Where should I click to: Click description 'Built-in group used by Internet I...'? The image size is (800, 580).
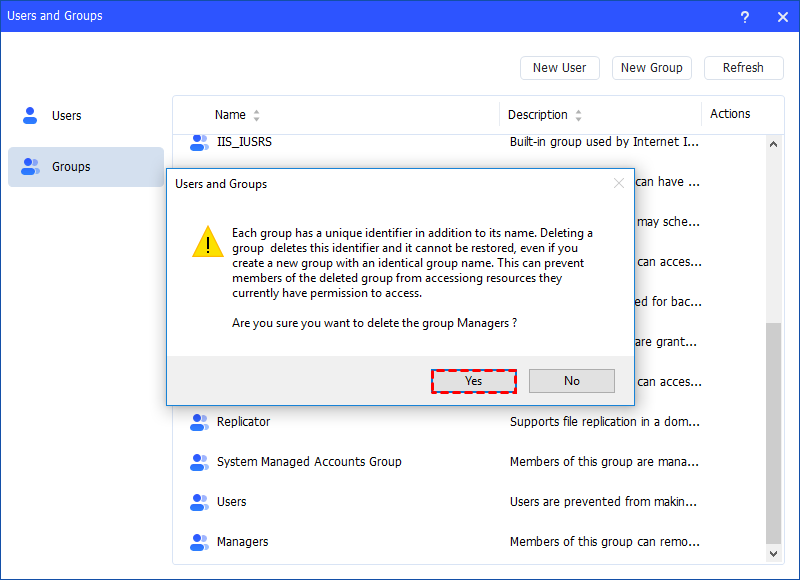pos(604,142)
